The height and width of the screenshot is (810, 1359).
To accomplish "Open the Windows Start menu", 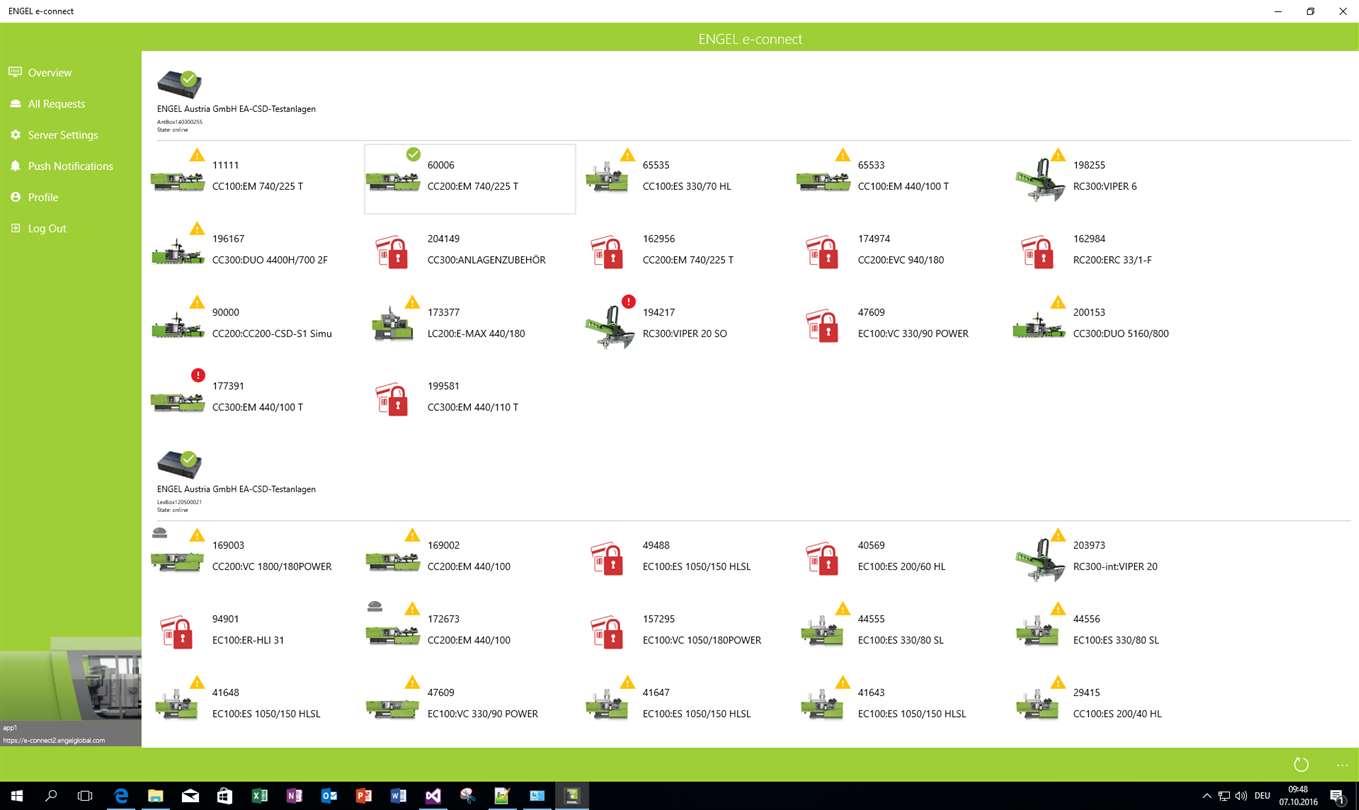I will [17, 796].
